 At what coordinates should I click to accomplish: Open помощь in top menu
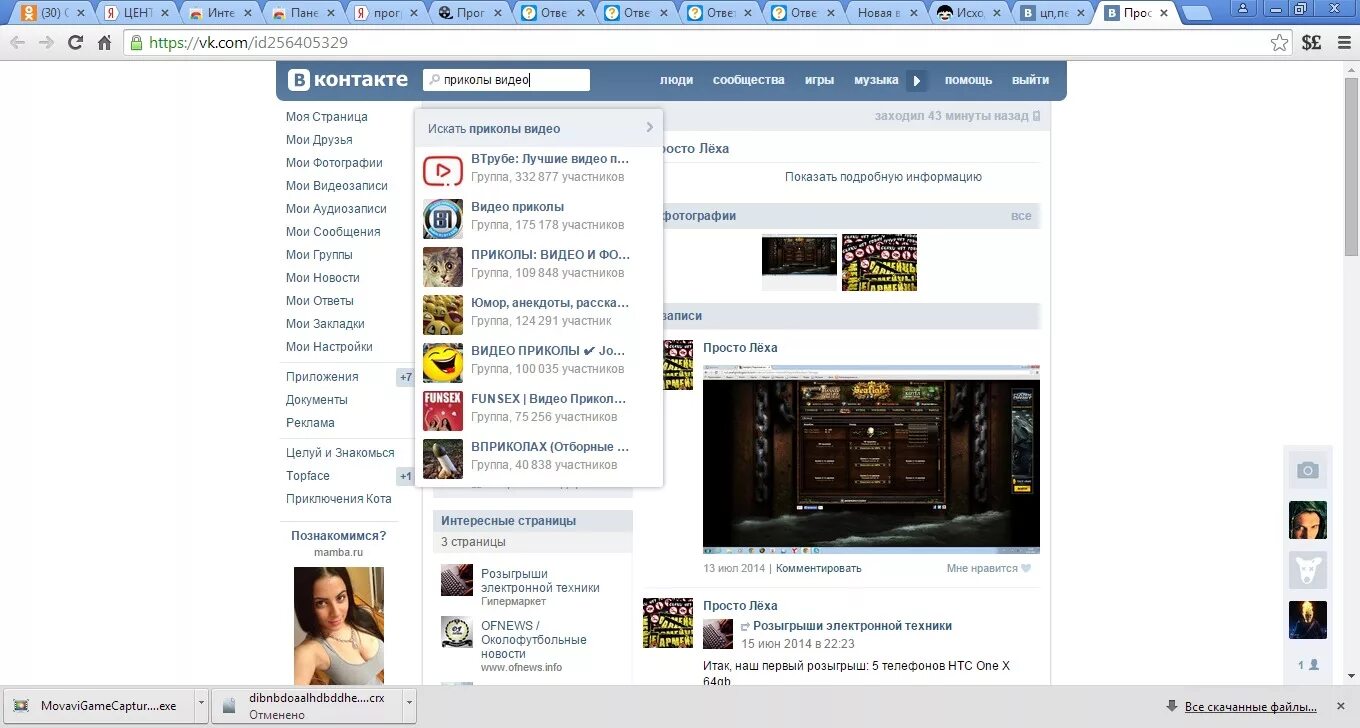968,80
